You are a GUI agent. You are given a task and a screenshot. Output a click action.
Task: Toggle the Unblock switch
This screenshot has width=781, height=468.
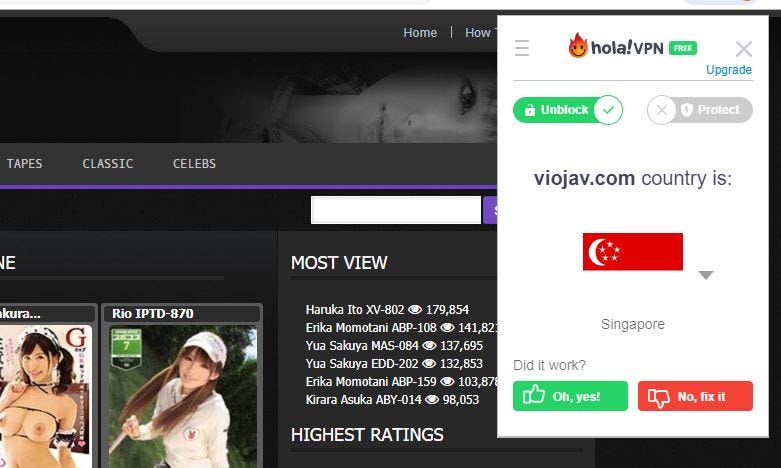click(x=568, y=110)
